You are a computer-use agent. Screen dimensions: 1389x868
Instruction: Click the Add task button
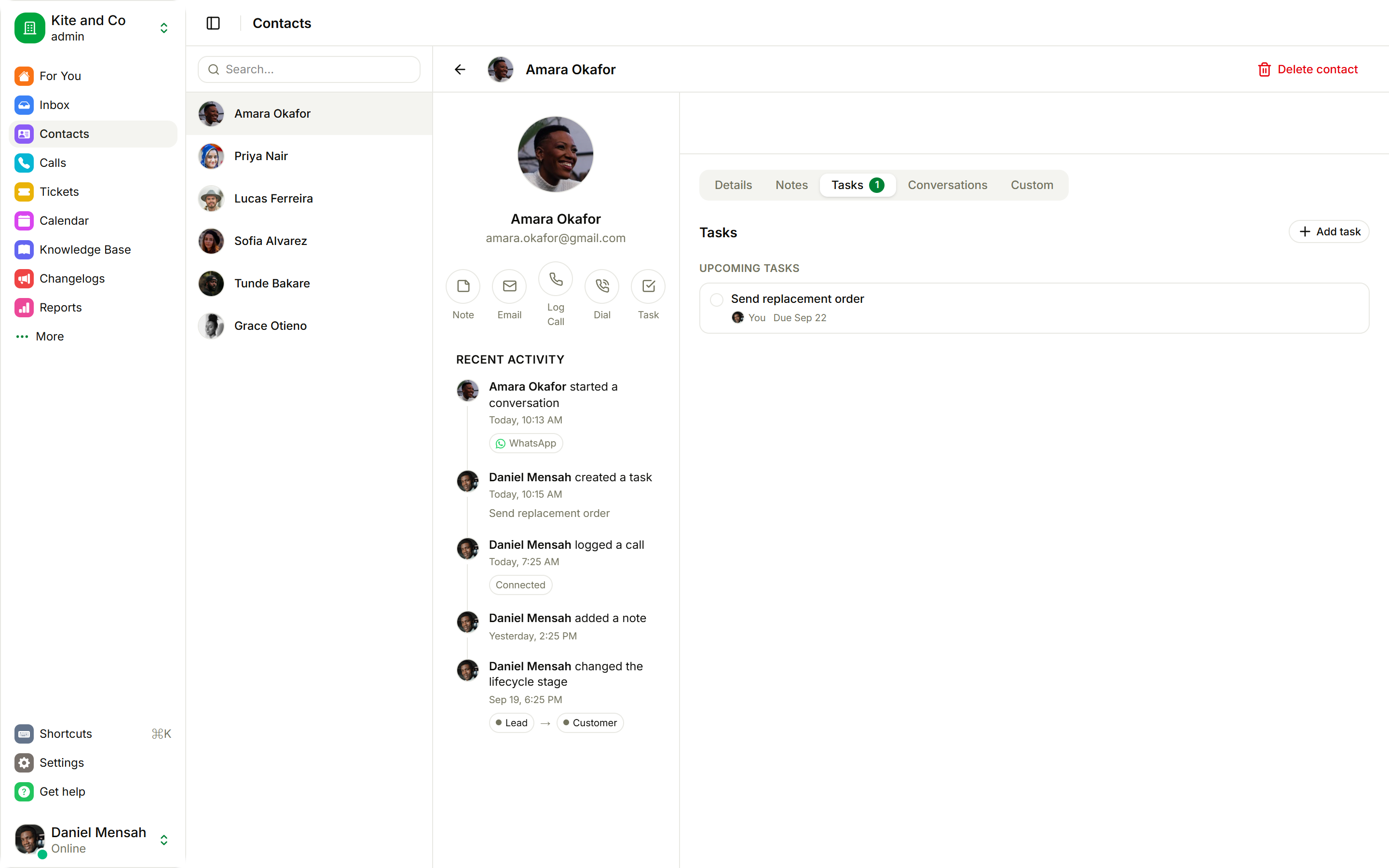(x=1329, y=232)
